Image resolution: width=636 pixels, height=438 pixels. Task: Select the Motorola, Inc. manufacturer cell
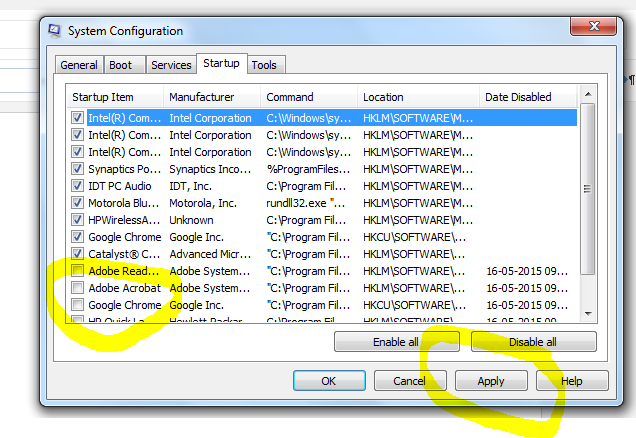[203, 203]
